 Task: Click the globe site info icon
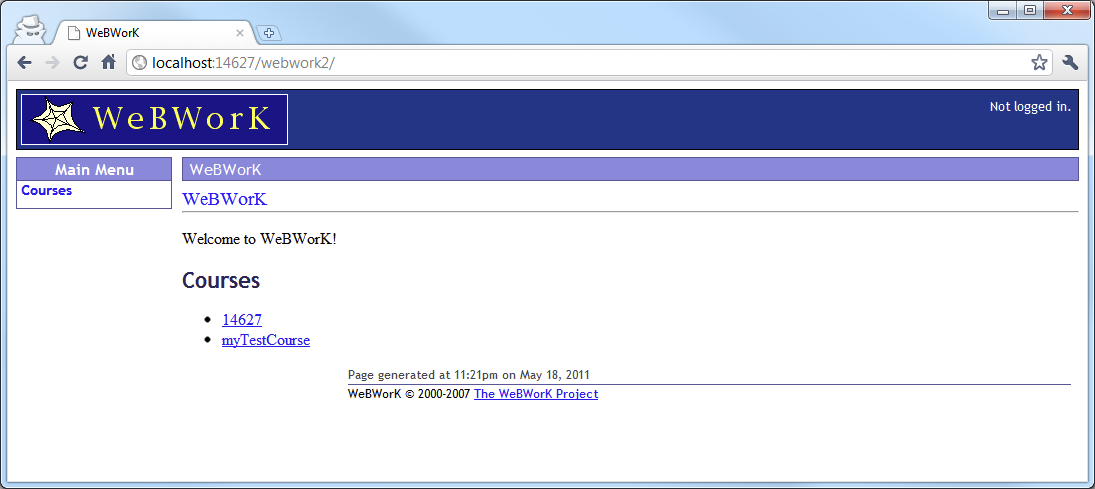click(x=139, y=63)
